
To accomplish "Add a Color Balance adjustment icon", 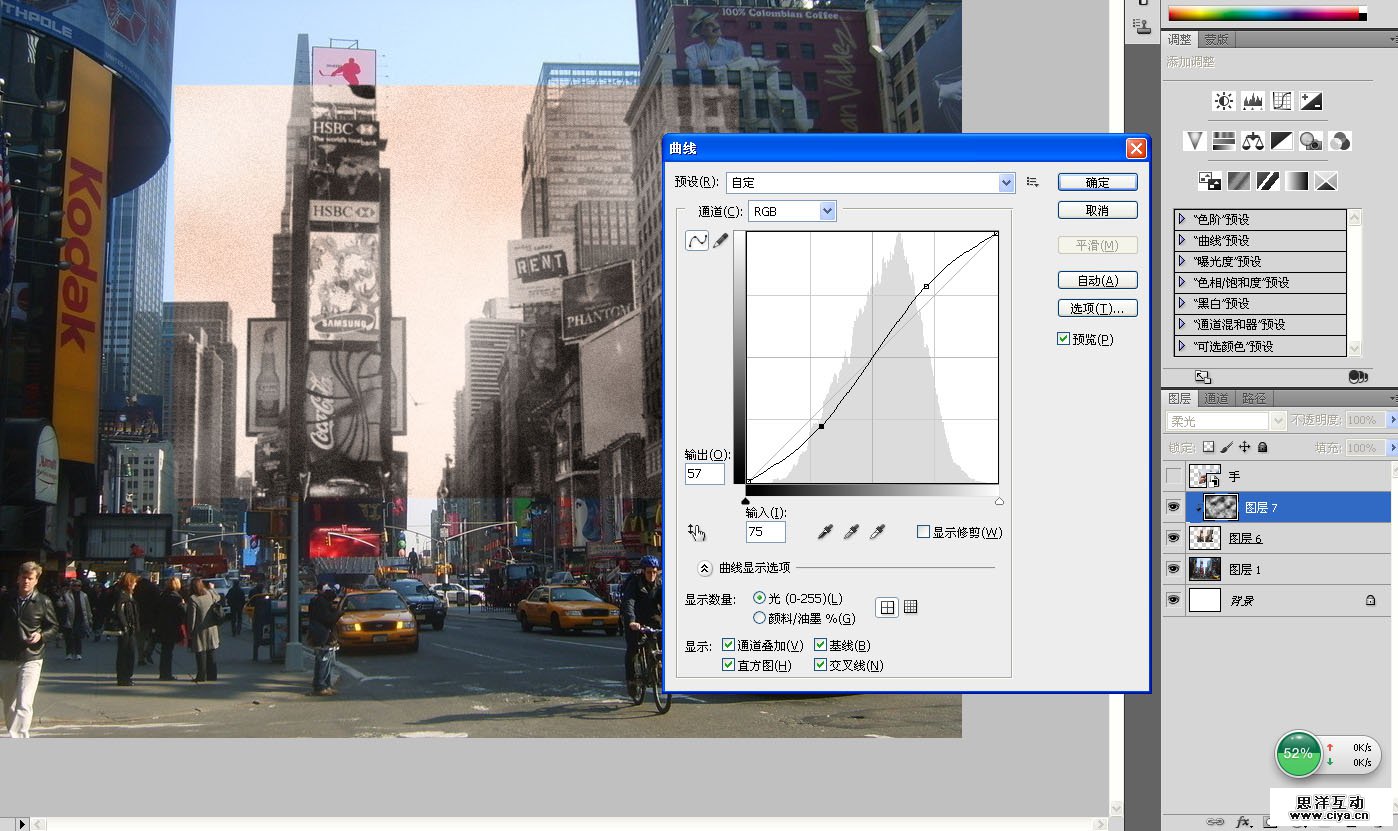I will (x=1252, y=142).
